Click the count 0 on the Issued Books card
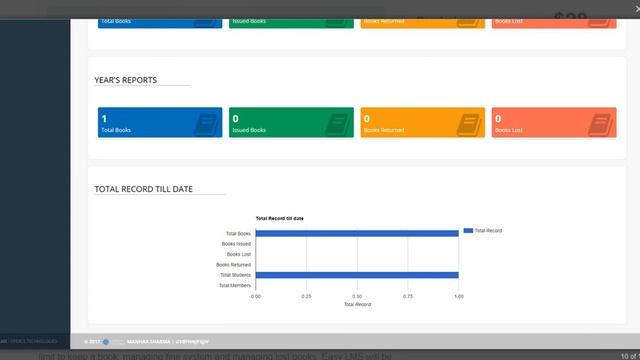Image resolution: width=640 pixels, height=360 pixels. 236,119
